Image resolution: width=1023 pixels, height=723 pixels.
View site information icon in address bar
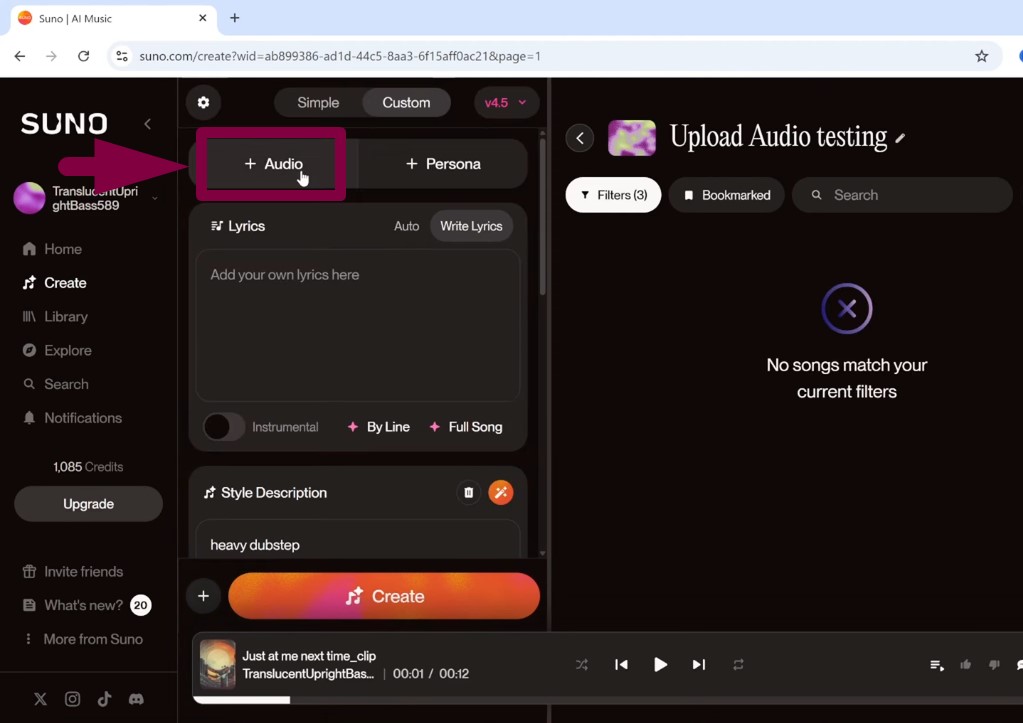(122, 56)
